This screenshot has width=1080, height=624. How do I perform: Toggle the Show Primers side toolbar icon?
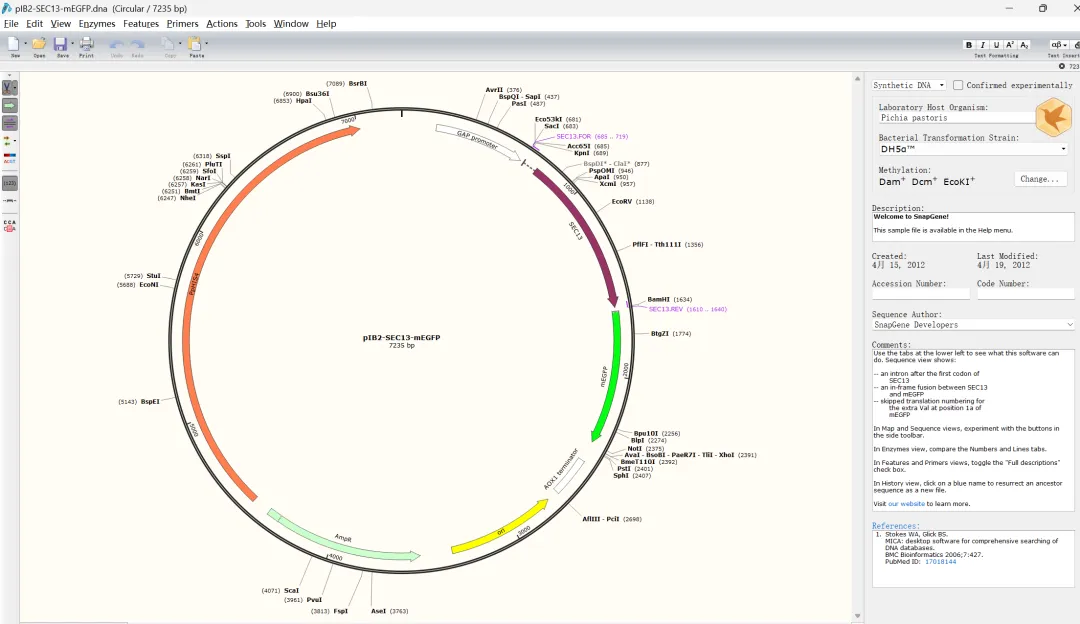point(10,123)
